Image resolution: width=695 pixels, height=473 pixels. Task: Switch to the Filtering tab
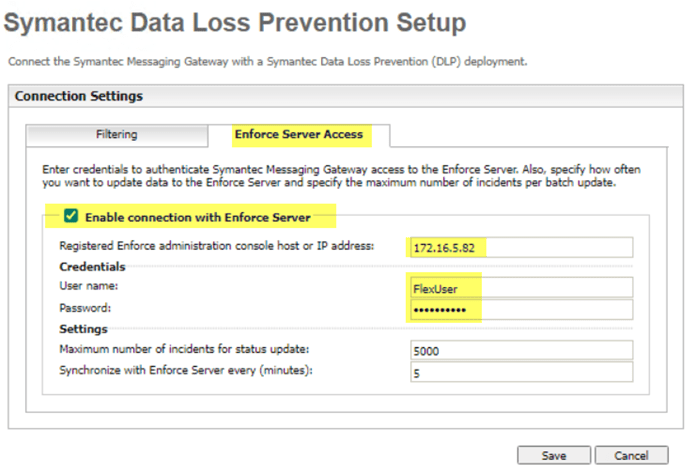click(116, 134)
